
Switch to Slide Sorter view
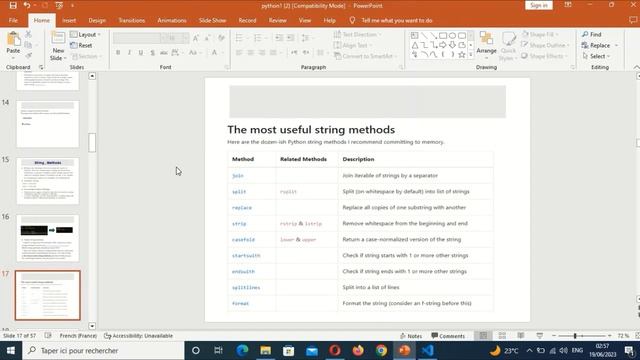coord(502,336)
